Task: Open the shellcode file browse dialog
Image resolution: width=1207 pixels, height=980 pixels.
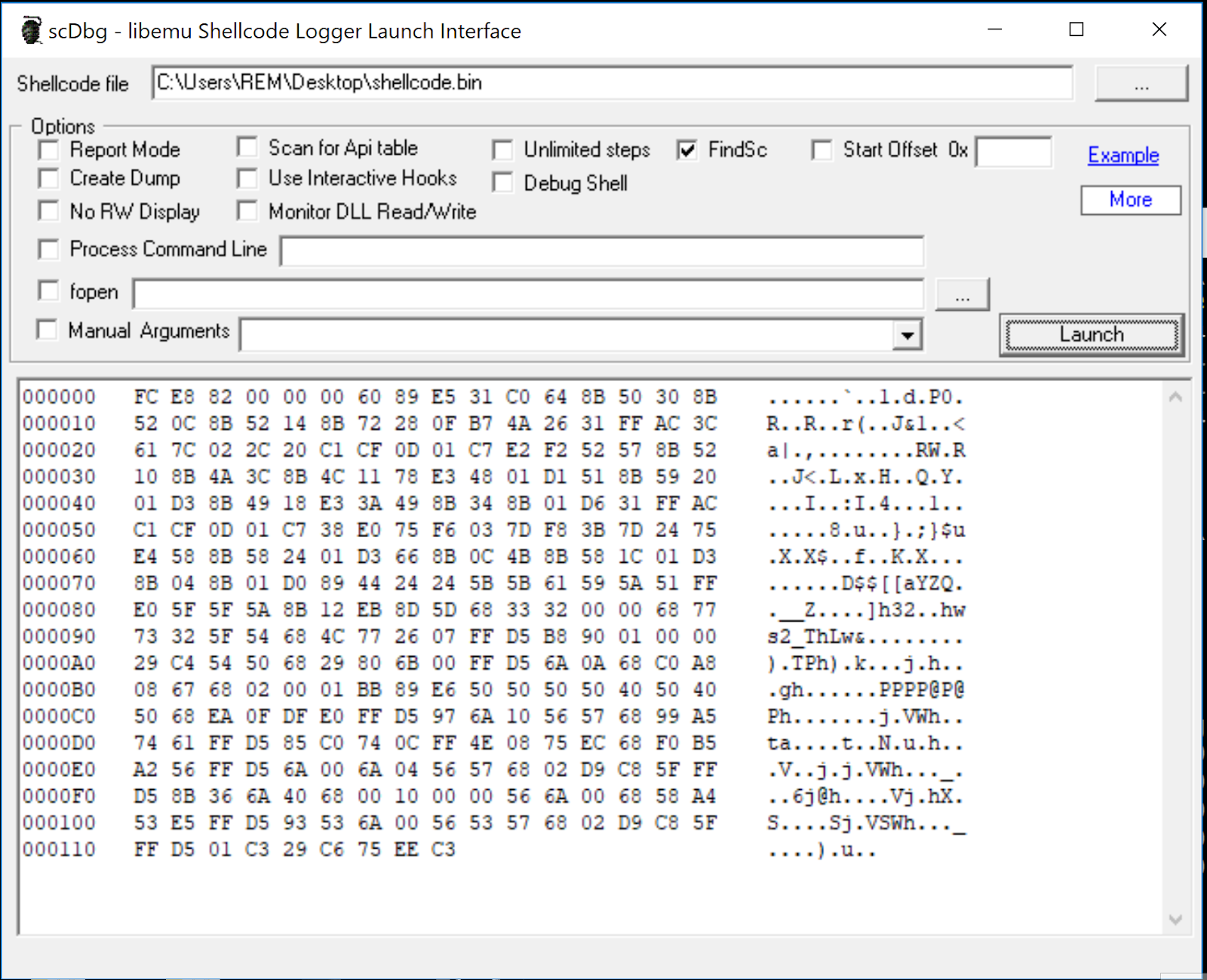Action: click(x=1141, y=83)
